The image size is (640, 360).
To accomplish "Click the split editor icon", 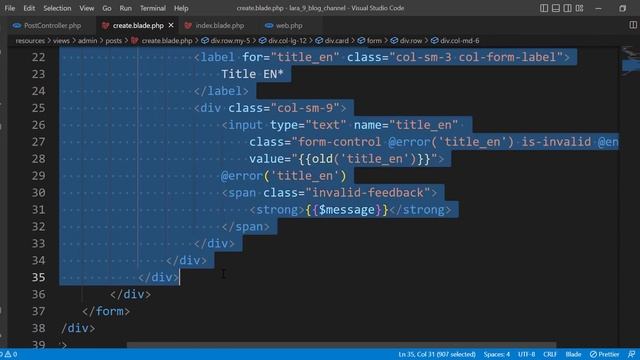I will point(633,25).
